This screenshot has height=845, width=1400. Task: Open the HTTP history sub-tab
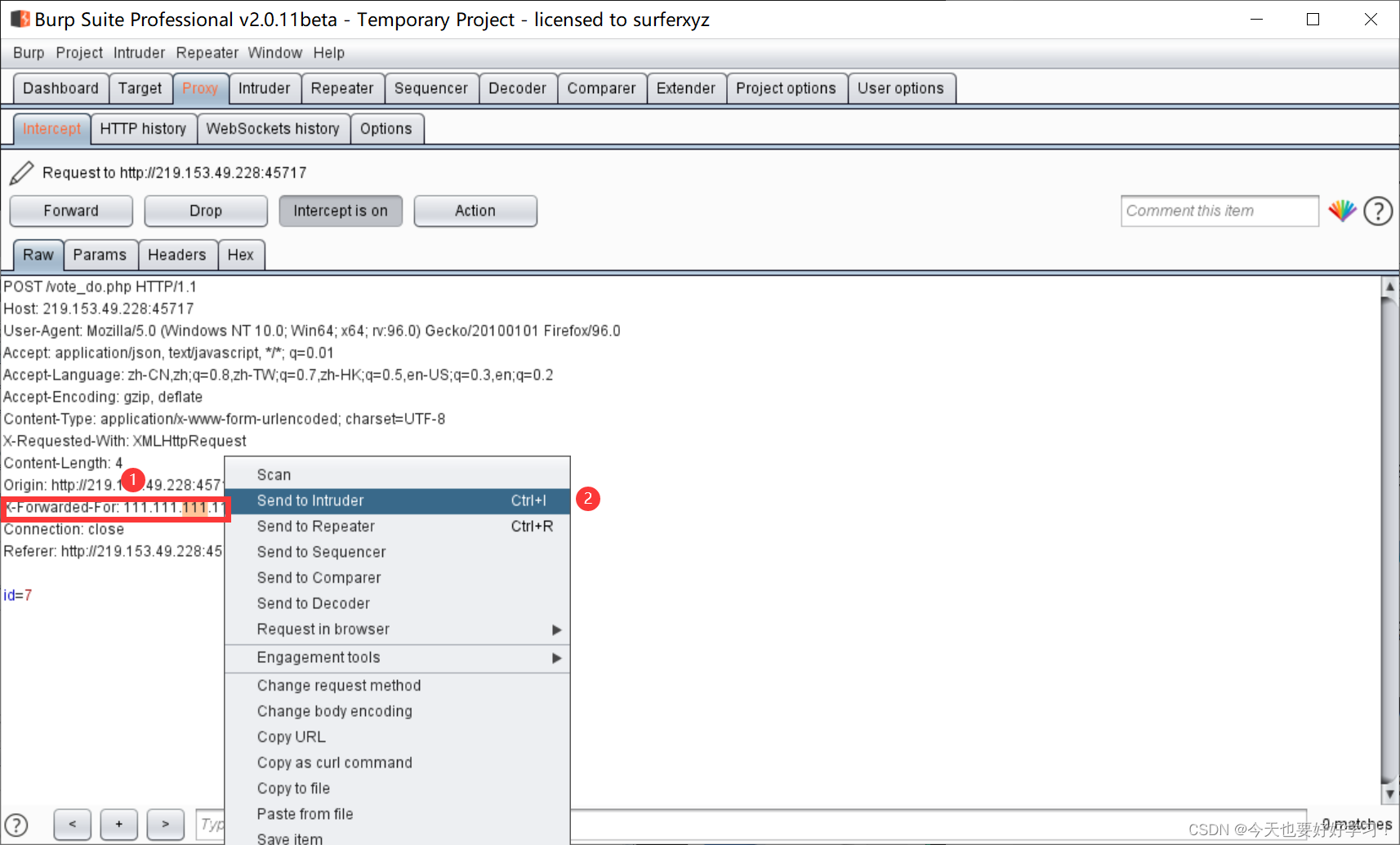coord(144,129)
